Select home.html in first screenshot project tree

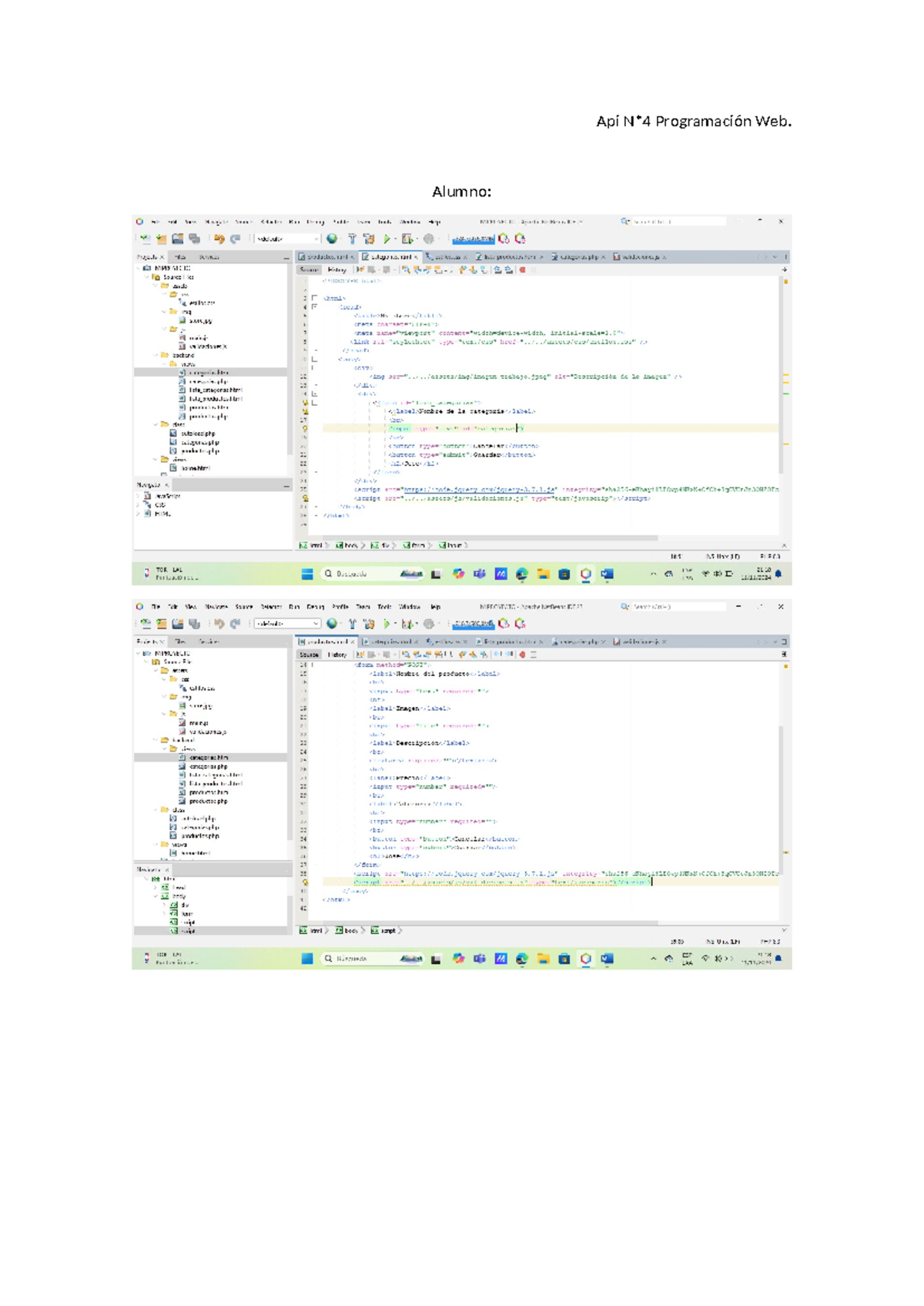click(190, 467)
